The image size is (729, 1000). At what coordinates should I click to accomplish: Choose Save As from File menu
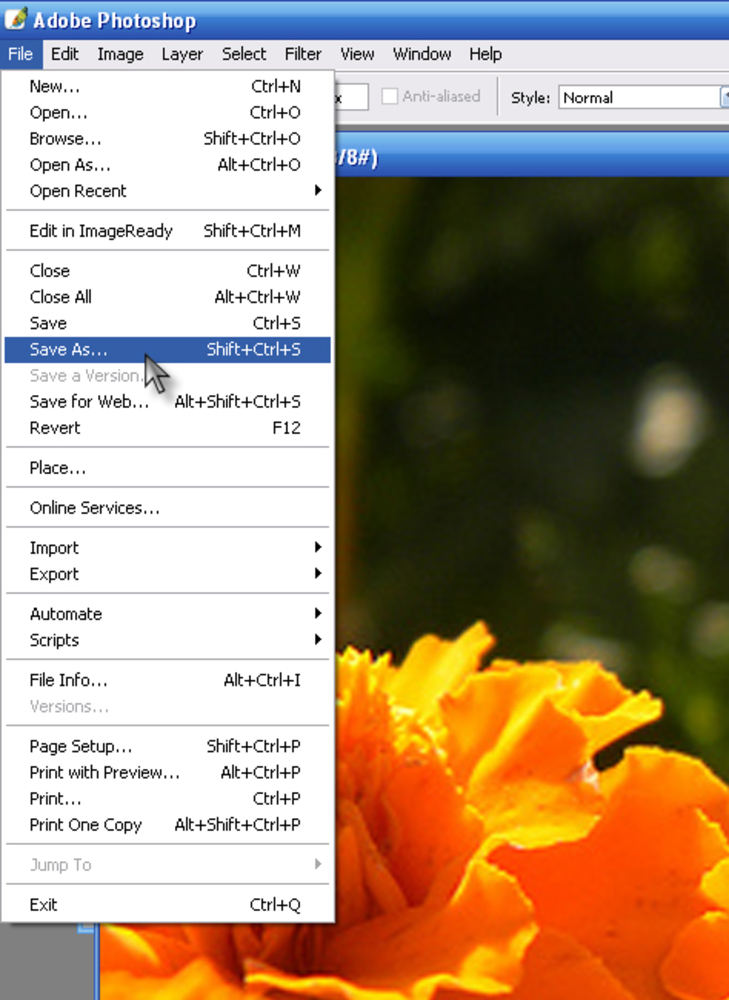click(167, 349)
